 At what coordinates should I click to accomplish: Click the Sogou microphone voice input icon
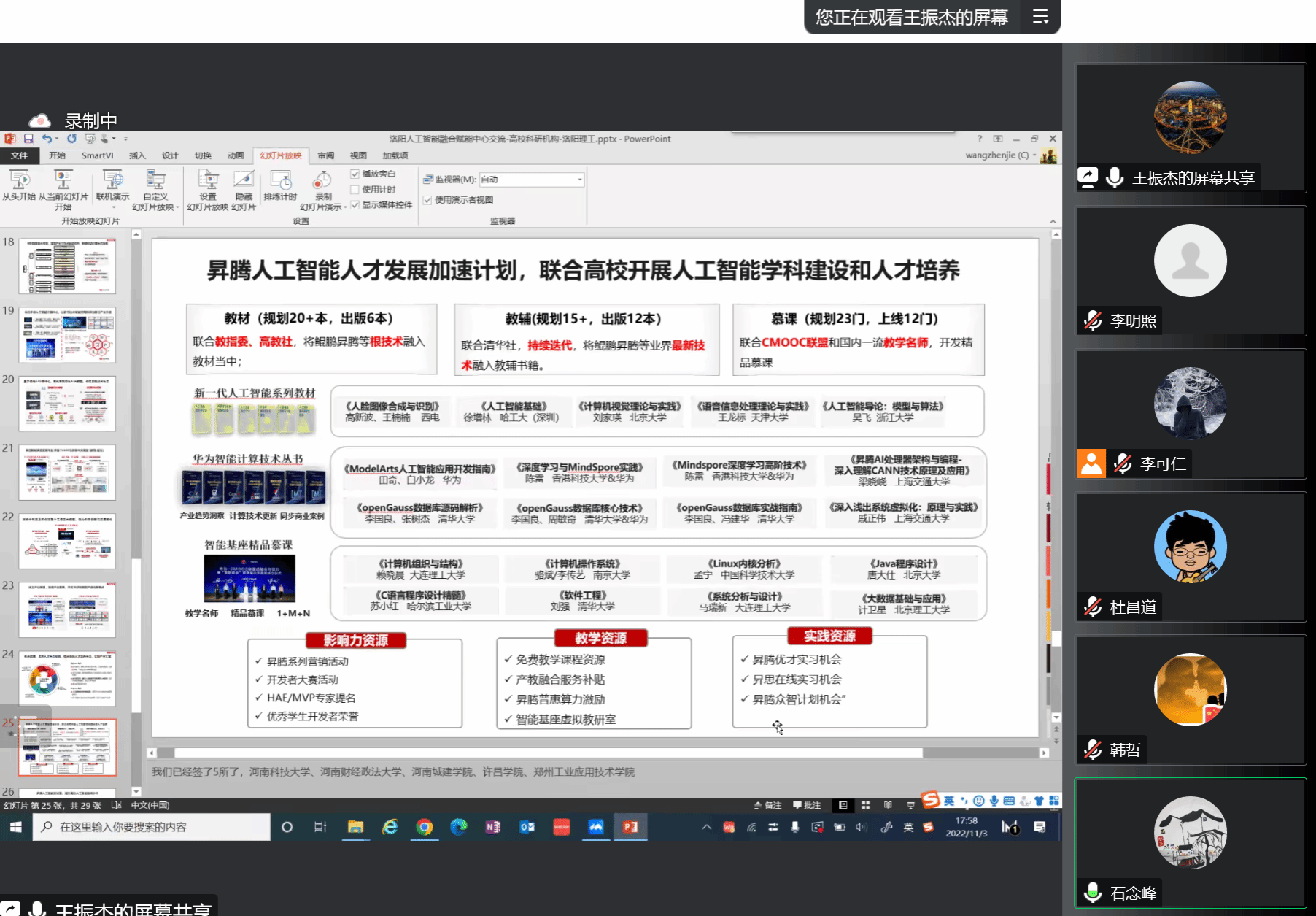click(x=994, y=801)
